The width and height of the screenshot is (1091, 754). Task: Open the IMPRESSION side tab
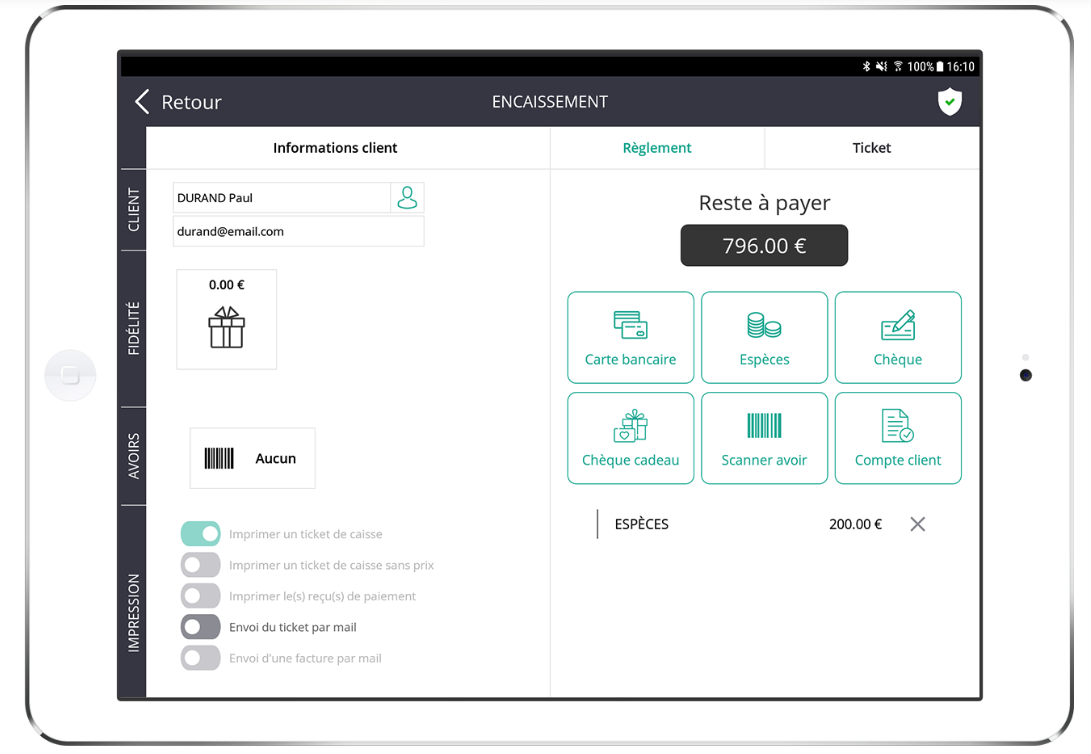[133, 612]
